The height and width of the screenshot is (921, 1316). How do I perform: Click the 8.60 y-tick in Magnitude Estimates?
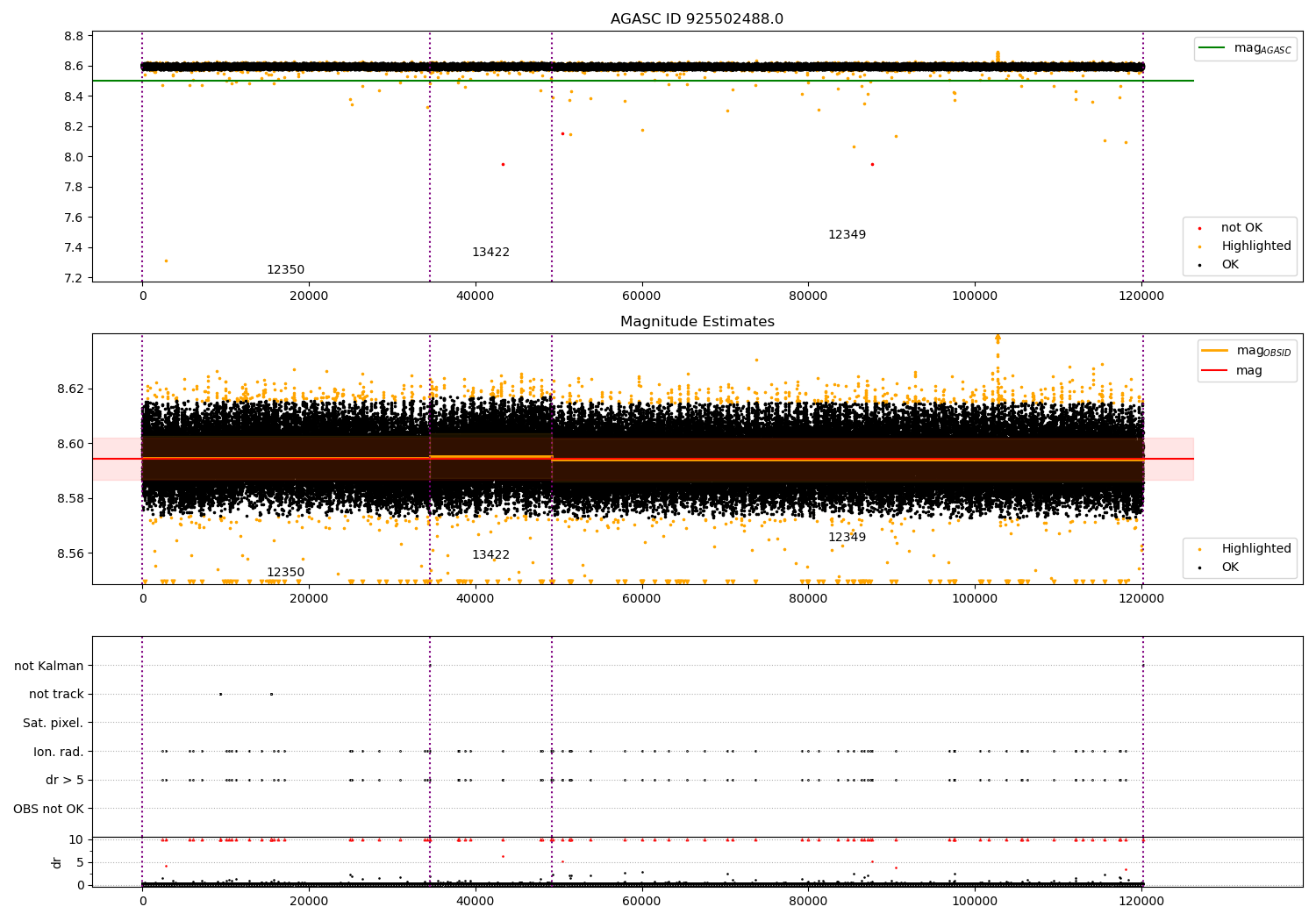71,444
